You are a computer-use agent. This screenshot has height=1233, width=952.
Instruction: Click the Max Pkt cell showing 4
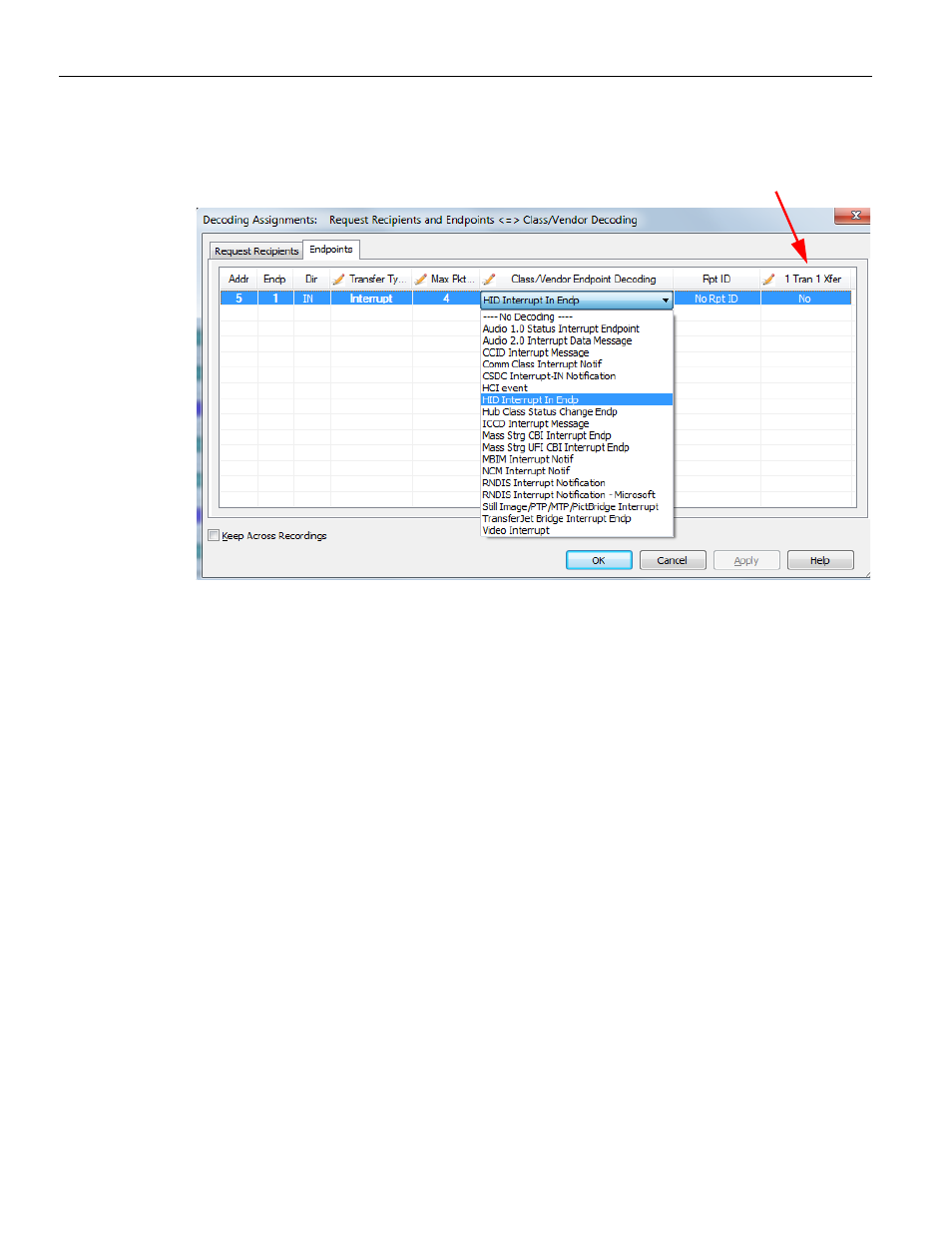[446, 299]
